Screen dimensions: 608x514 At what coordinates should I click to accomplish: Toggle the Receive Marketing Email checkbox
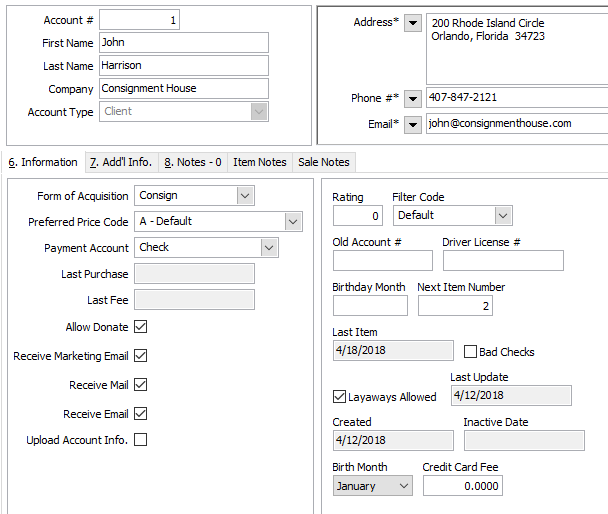(x=140, y=355)
